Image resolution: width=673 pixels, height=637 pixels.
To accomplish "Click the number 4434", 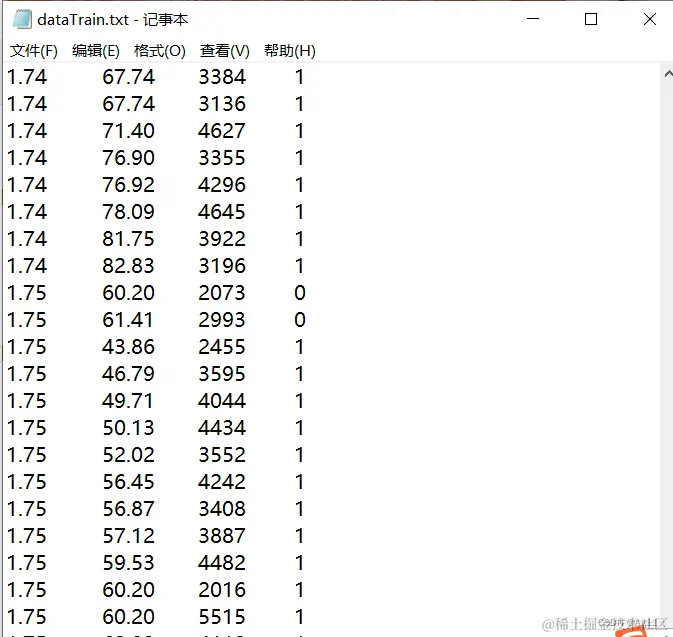I will pos(222,428).
